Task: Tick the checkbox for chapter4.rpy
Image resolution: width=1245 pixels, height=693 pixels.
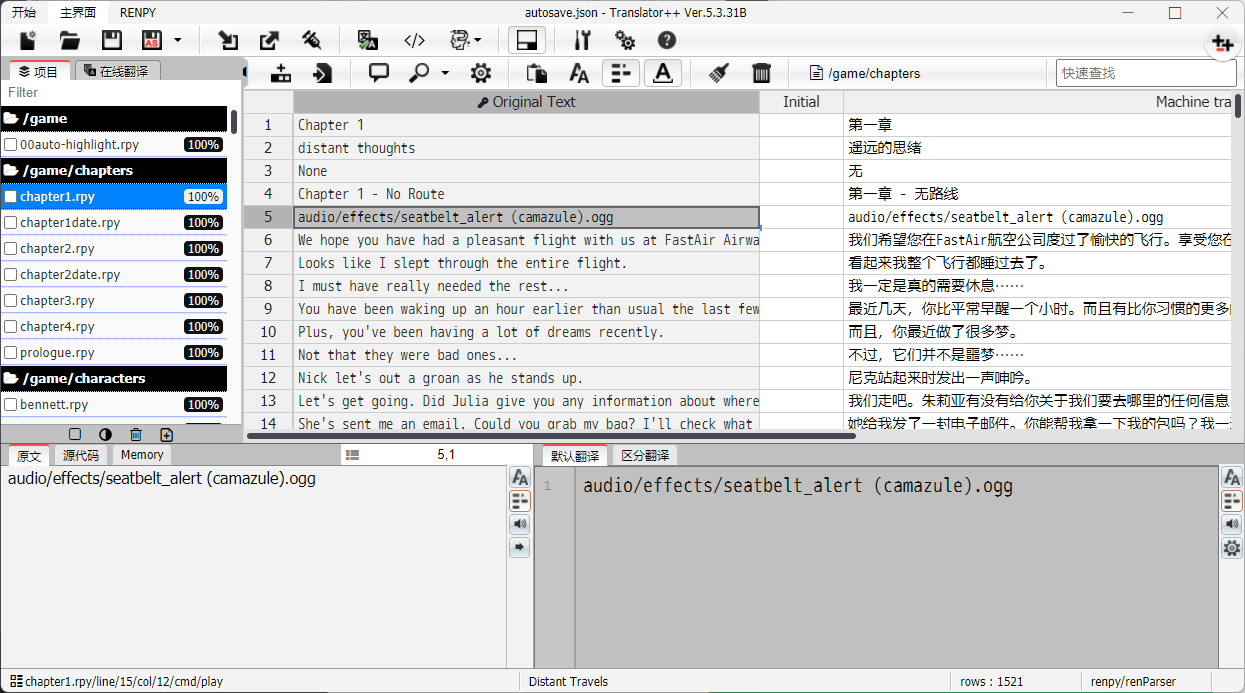Action: point(11,327)
